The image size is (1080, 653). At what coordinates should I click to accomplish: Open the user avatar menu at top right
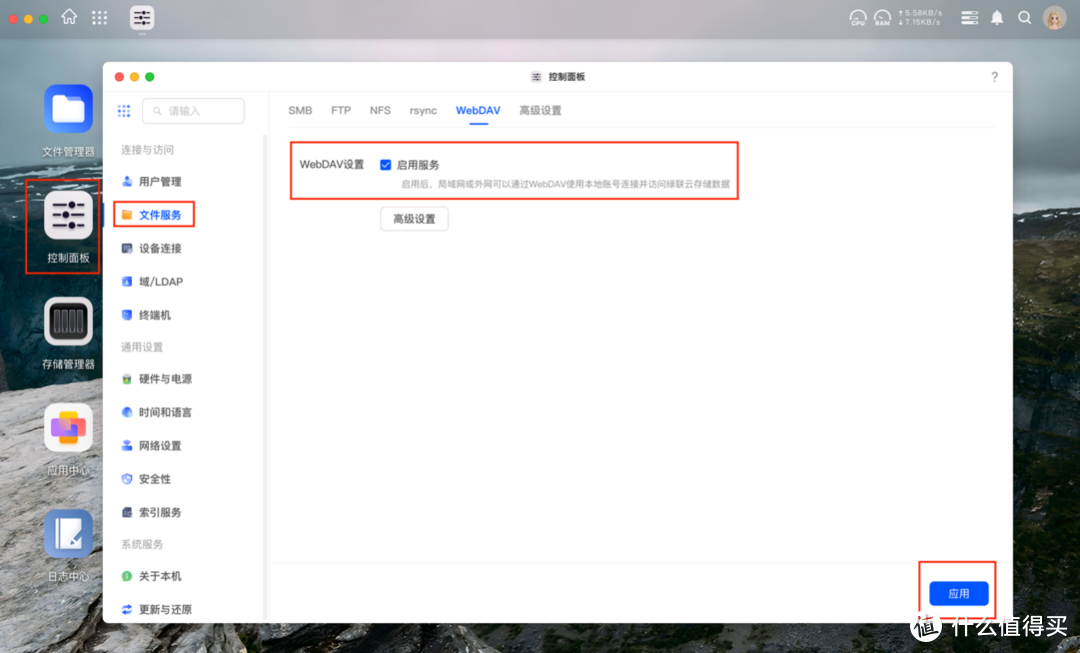coord(1054,17)
